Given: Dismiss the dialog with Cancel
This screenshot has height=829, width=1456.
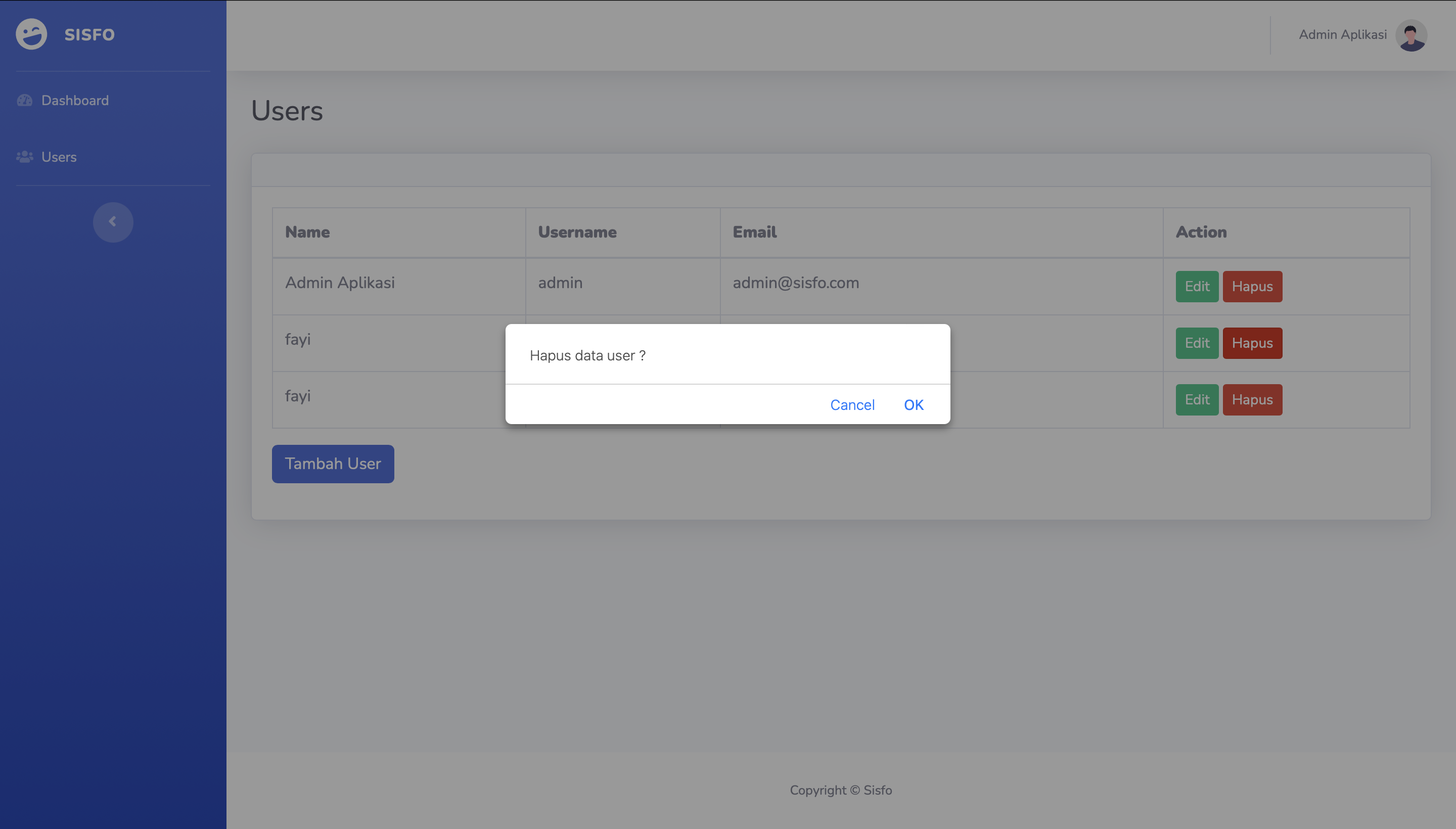Looking at the screenshot, I should coord(852,405).
